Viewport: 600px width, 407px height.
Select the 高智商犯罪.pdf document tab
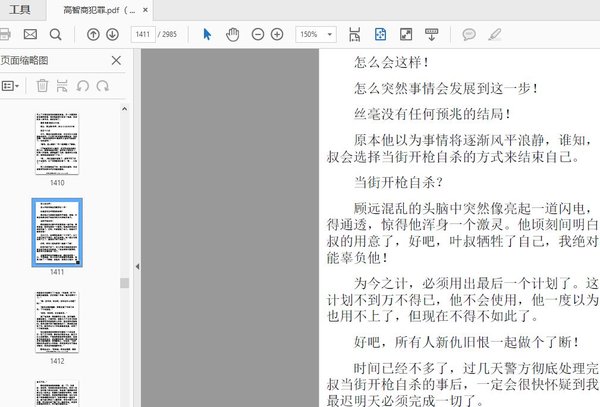[x=99, y=10]
